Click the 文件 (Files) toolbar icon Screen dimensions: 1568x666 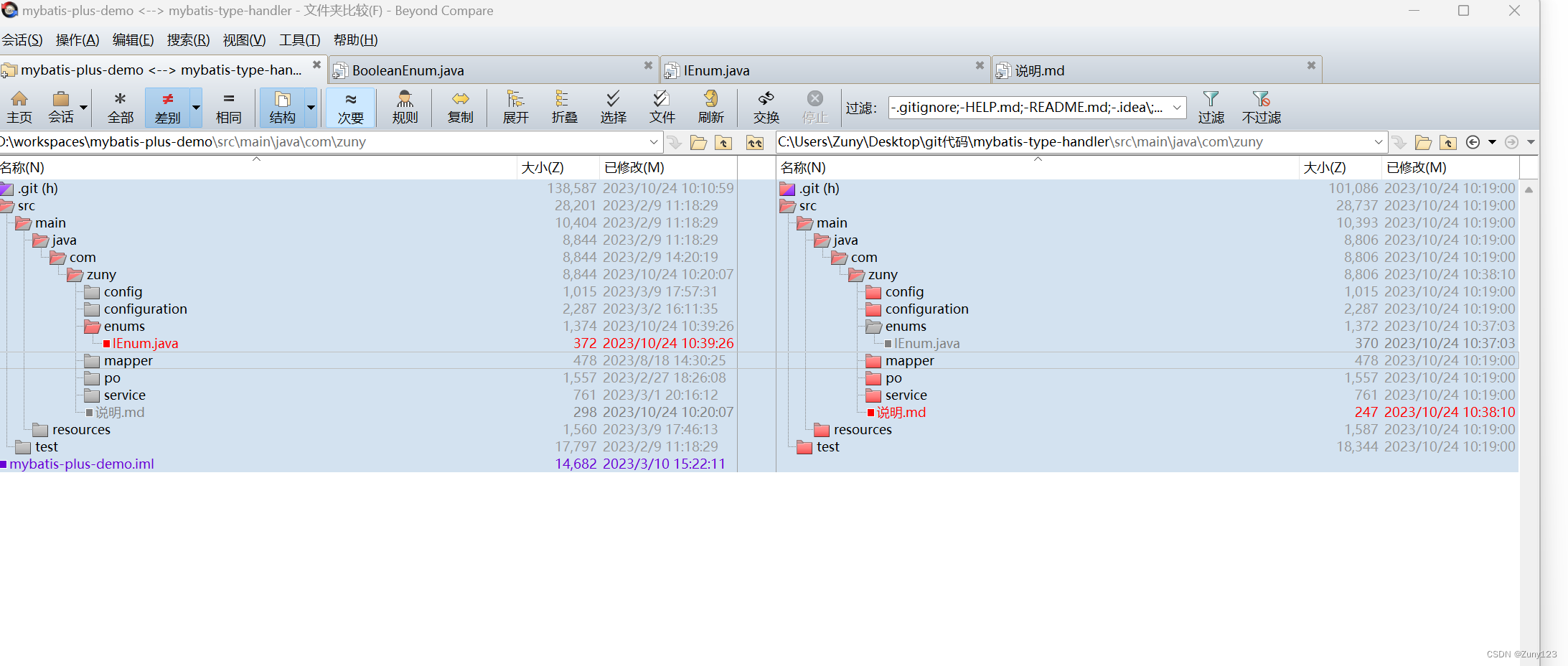[x=662, y=108]
